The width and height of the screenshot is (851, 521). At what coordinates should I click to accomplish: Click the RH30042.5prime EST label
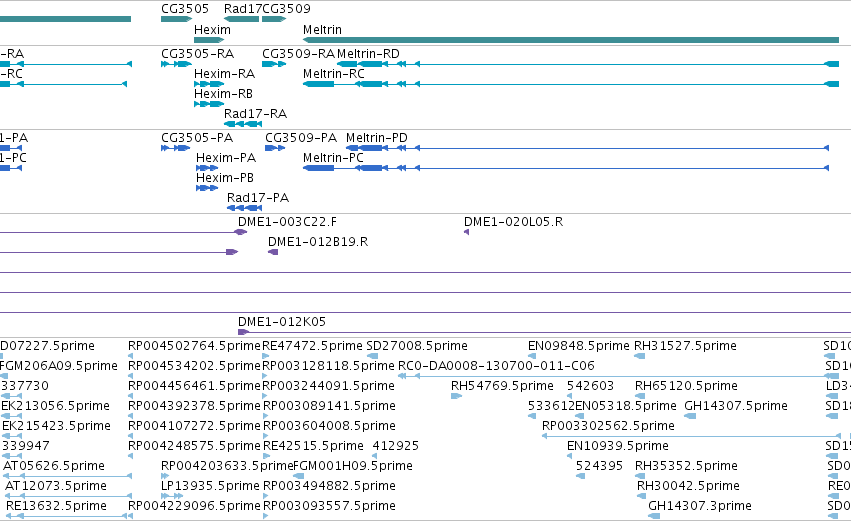pos(688,486)
